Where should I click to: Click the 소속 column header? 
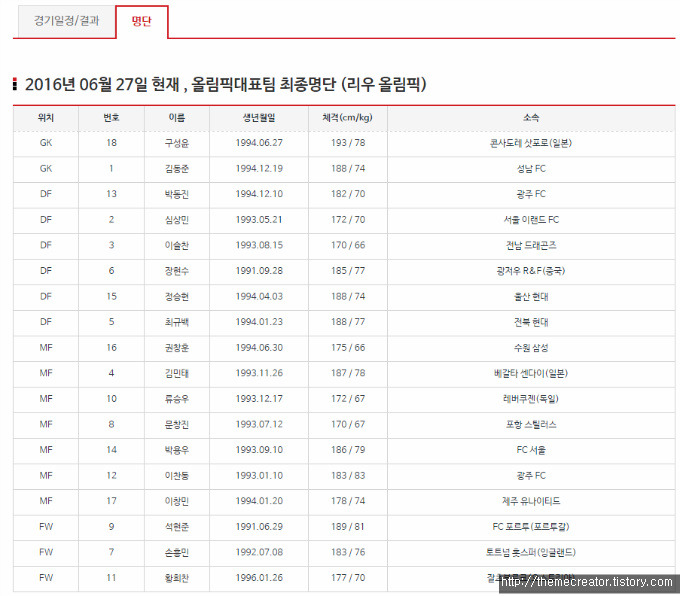click(531, 118)
